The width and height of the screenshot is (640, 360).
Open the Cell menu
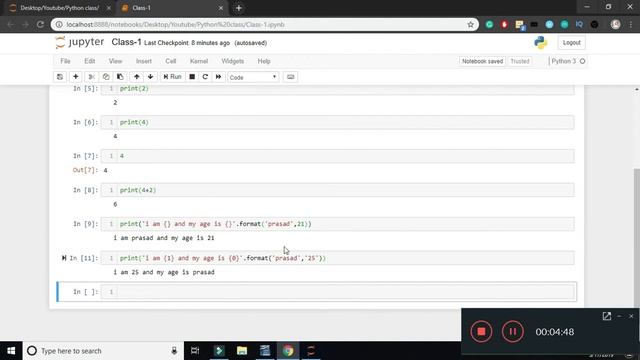[x=171, y=61]
